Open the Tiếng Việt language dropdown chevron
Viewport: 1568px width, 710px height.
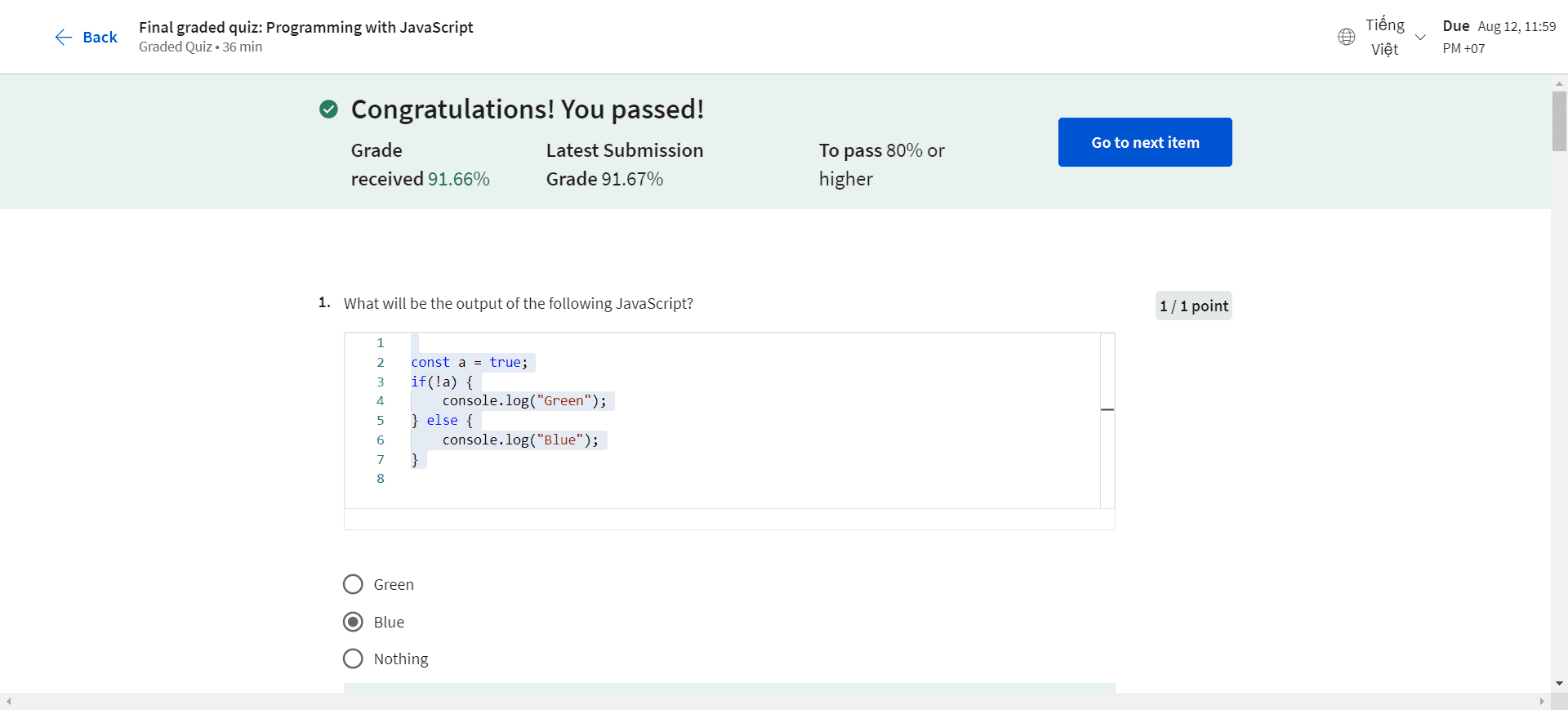1420,38
